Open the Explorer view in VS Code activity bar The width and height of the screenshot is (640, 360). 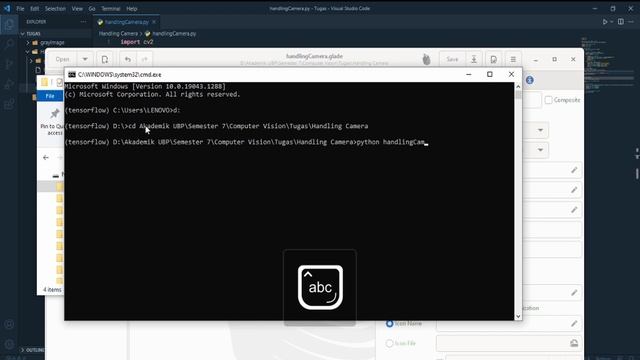9,25
